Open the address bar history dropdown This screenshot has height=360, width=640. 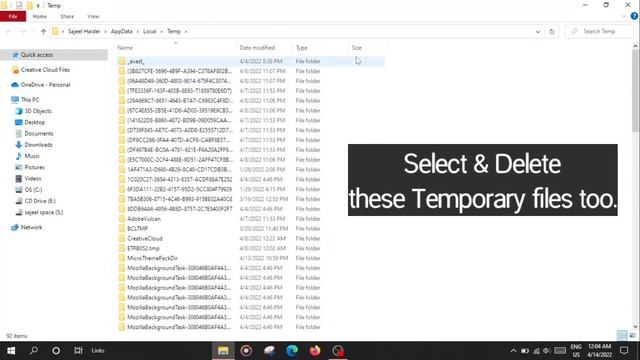[538, 31]
